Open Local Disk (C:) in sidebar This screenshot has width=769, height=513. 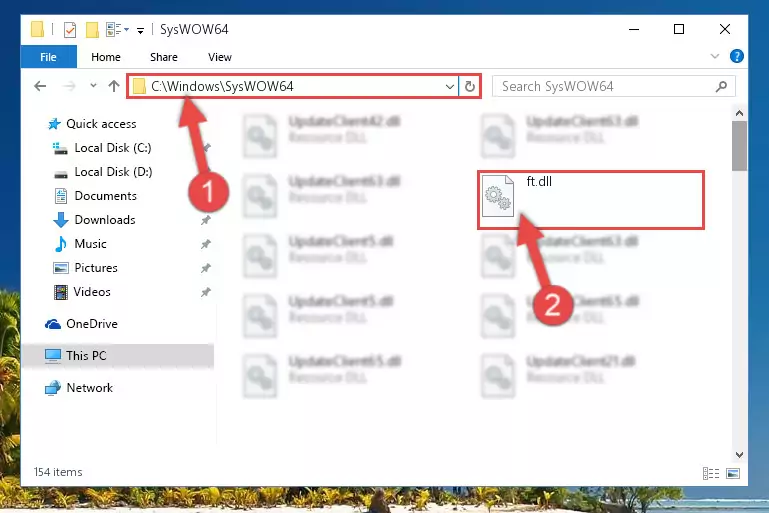coord(113,148)
